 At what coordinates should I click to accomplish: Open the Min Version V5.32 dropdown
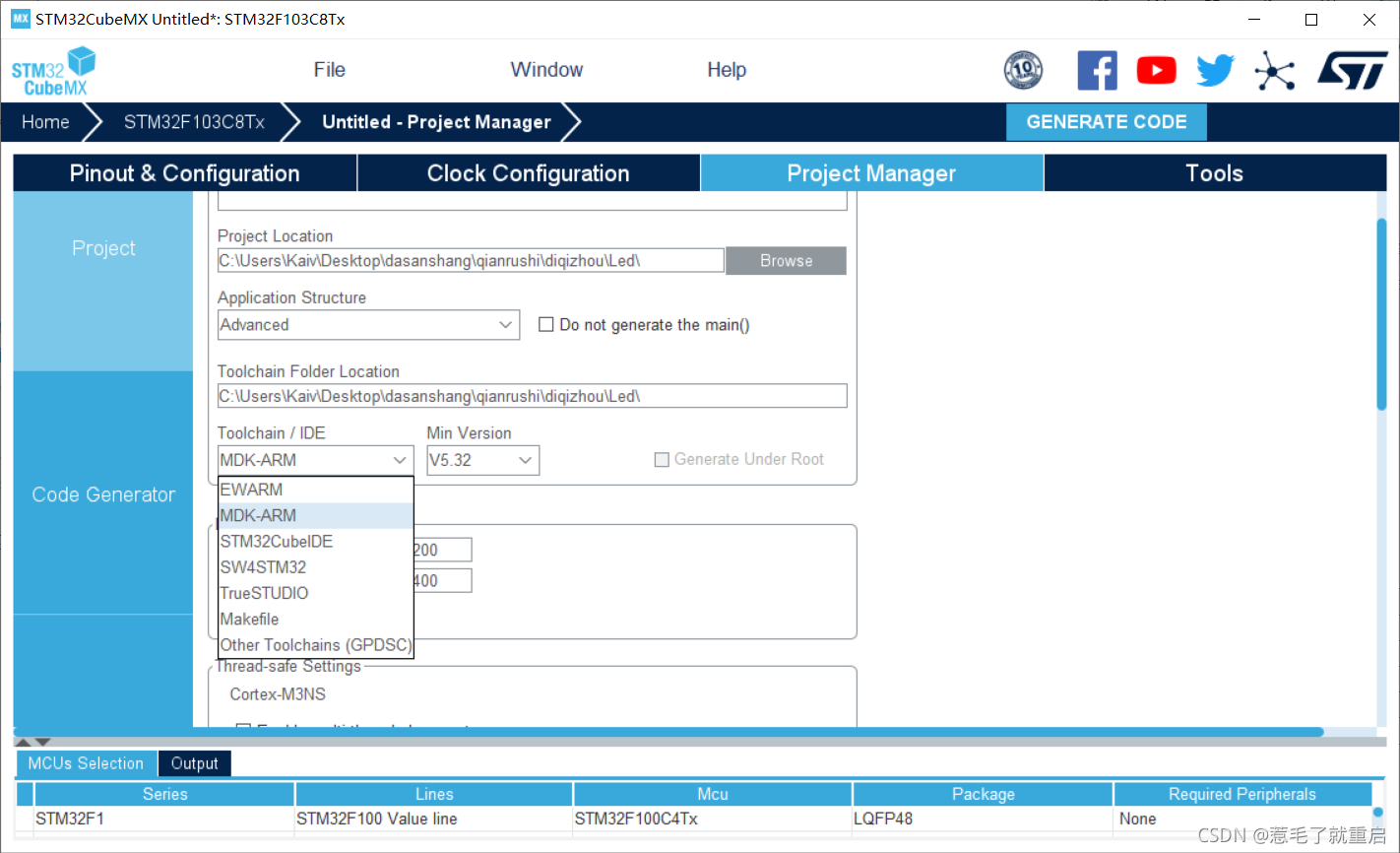(482, 460)
